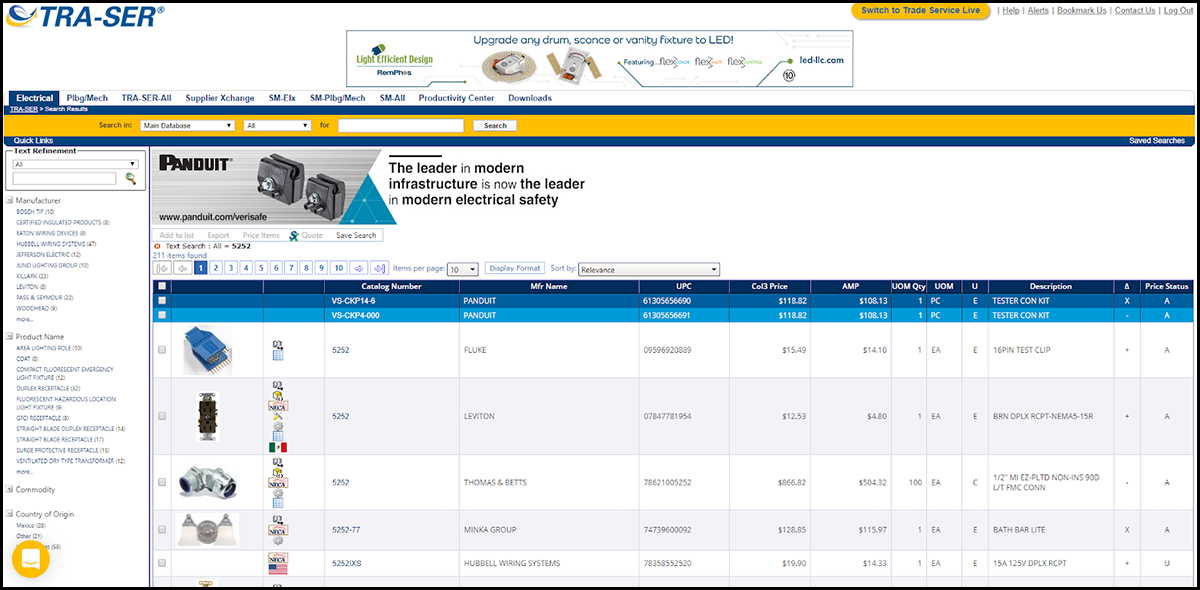Check the MINKA GROUP 5252-77 row checkbox
Viewport: 1200px width, 590px height.
162,530
